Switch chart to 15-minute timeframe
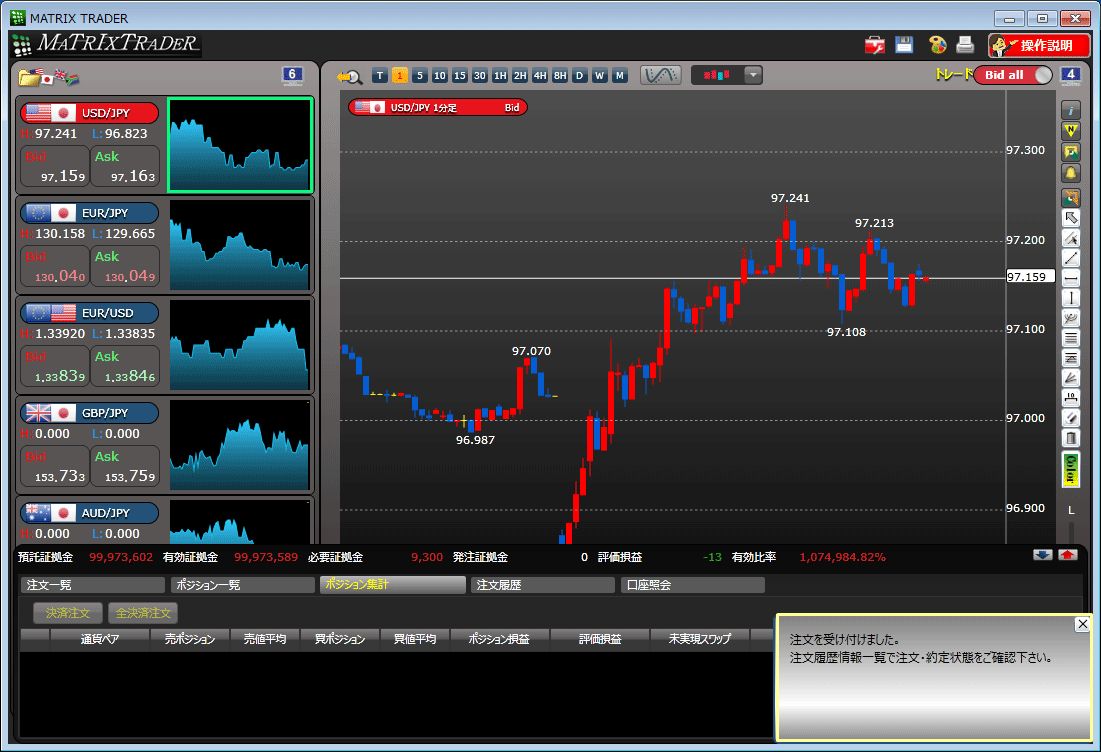The width and height of the screenshot is (1101, 752). pos(460,76)
